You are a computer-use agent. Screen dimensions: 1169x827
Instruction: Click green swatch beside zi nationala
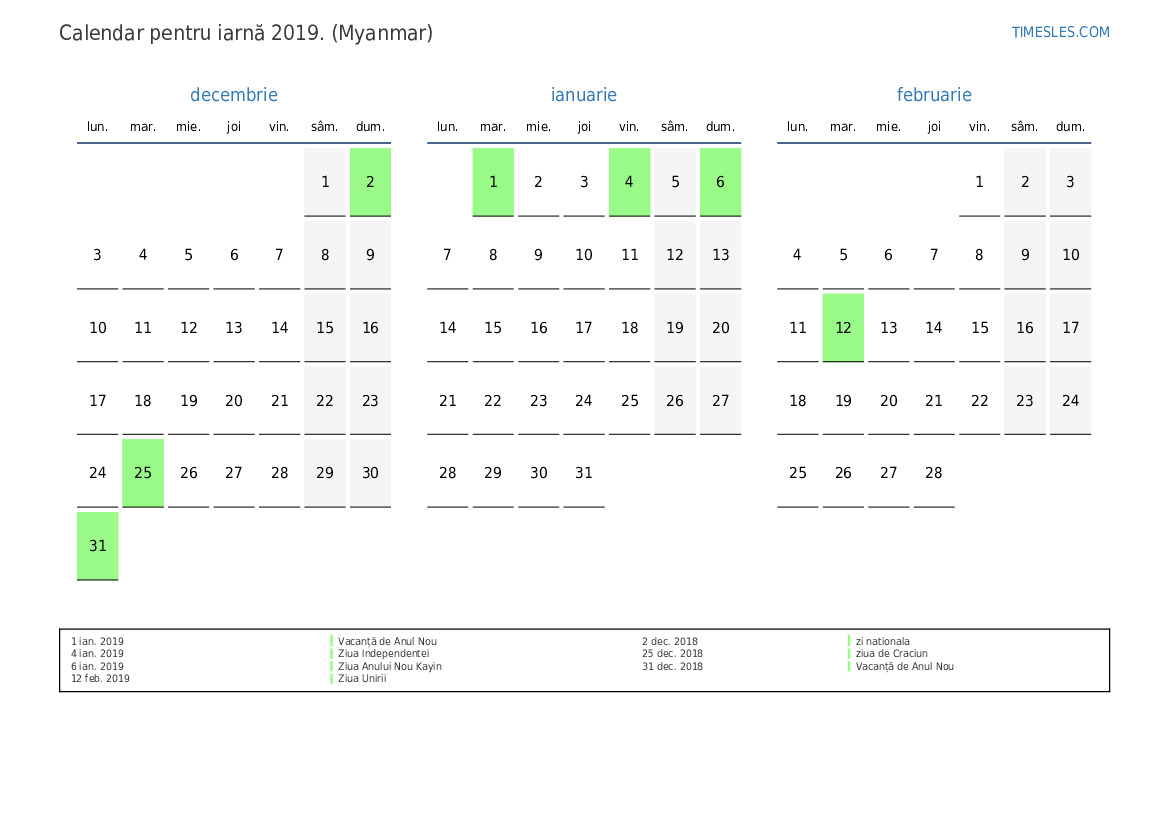(849, 641)
